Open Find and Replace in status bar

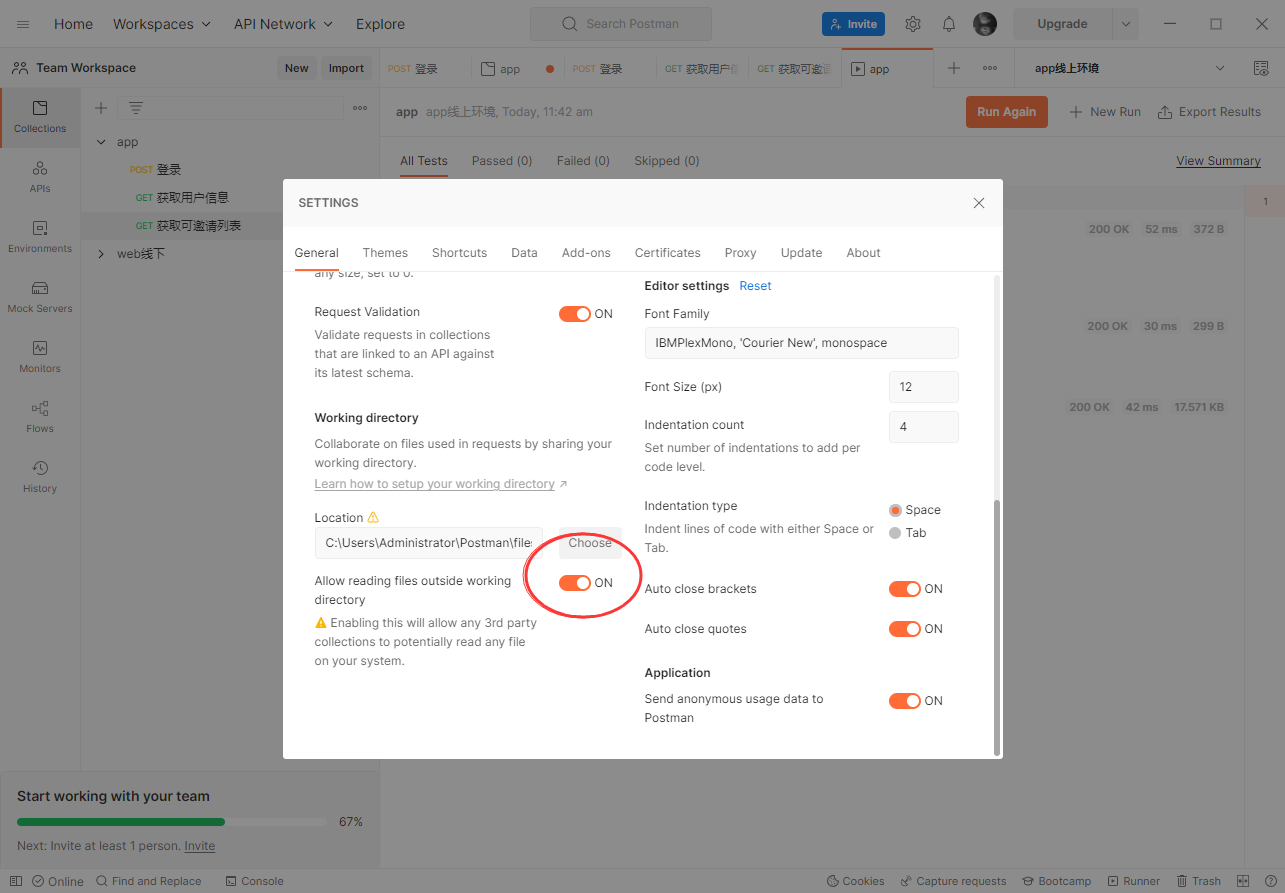pyautogui.click(x=149, y=881)
